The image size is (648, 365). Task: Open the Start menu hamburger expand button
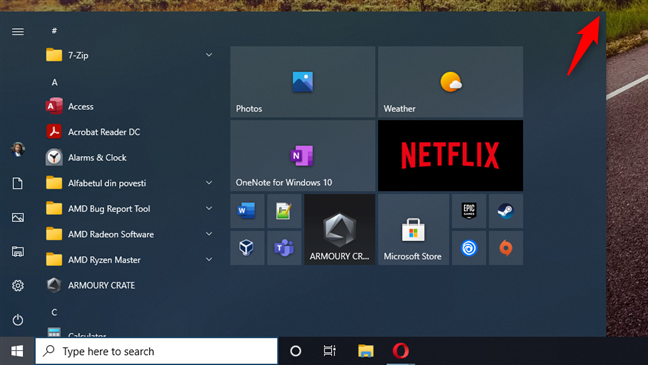[18, 31]
